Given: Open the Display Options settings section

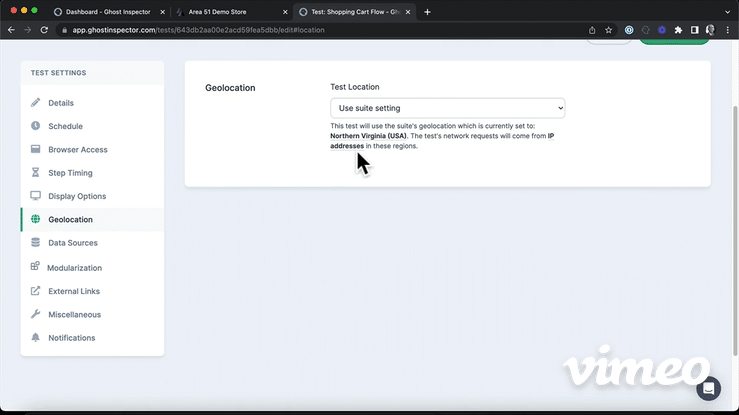Looking at the screenshot, I should point(92,196).
